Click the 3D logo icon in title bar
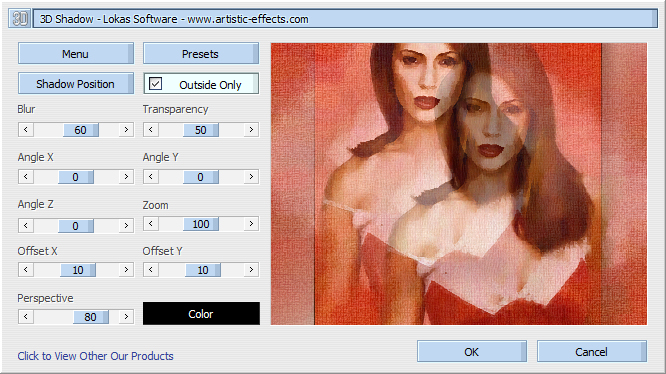Image resolution: width=666 pixels, height=374 pixels. tap(19, 19)
